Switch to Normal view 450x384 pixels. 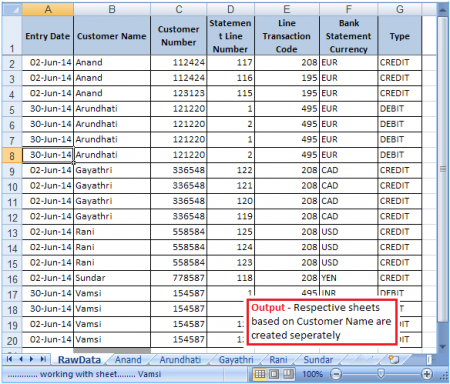(260, 374)
